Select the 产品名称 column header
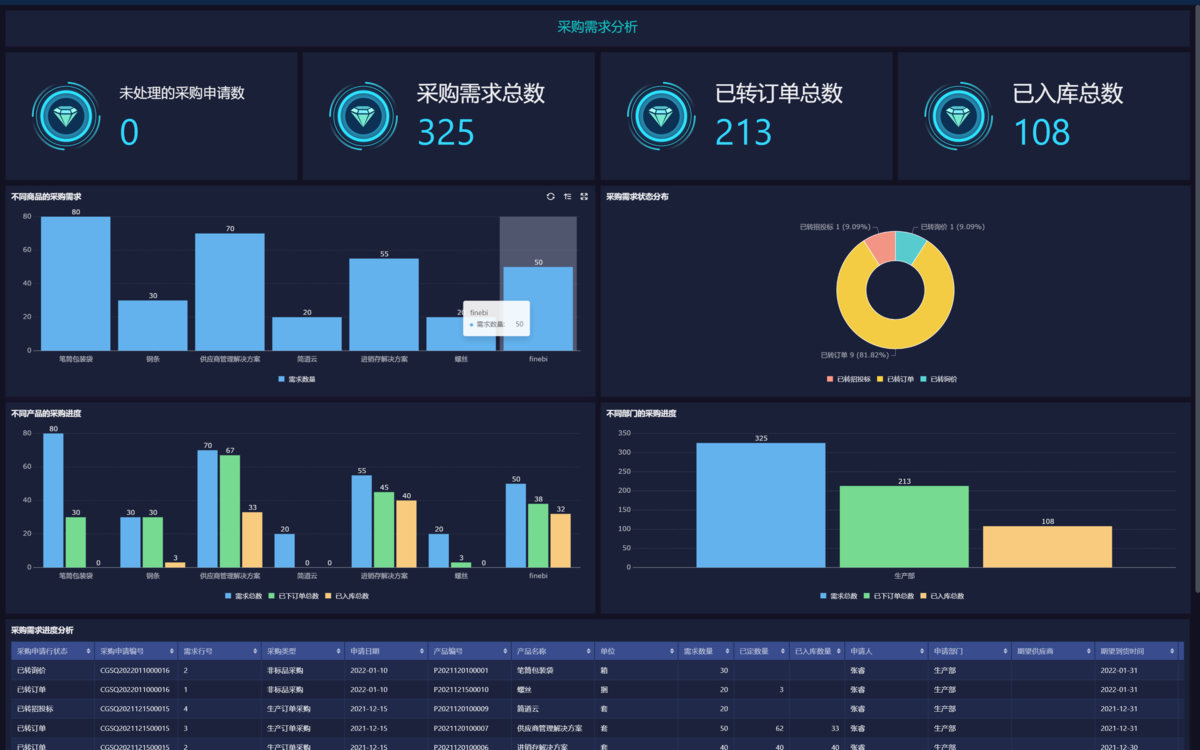The height and width of the screenshot is (750, 1200). coord(552,651)
